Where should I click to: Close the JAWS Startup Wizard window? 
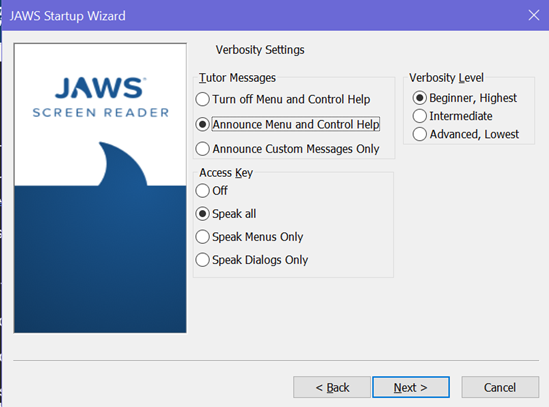click(x=534, y=15)
